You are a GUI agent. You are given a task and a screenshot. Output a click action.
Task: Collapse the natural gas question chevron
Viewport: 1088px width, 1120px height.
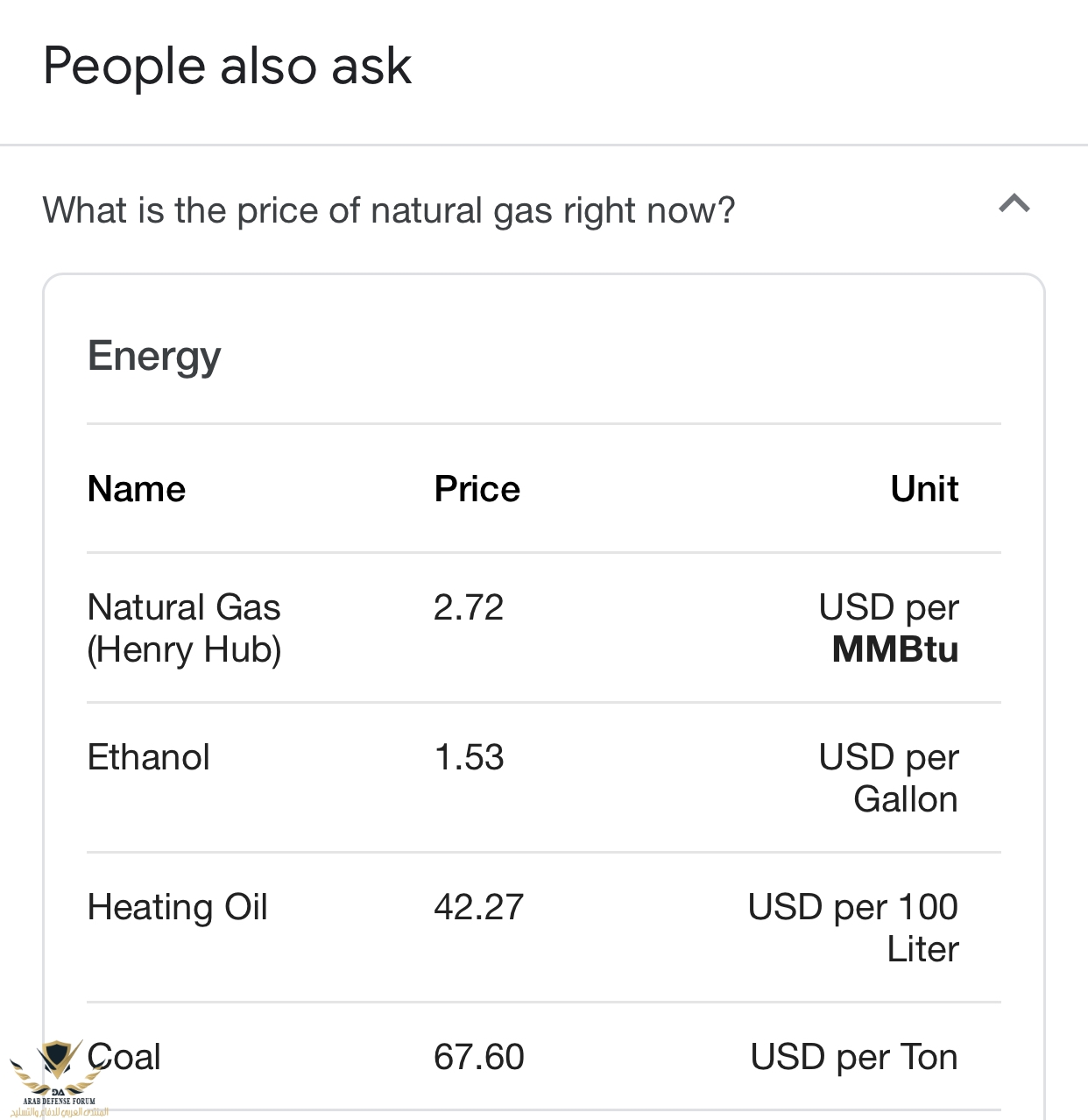pos(1014,205)
